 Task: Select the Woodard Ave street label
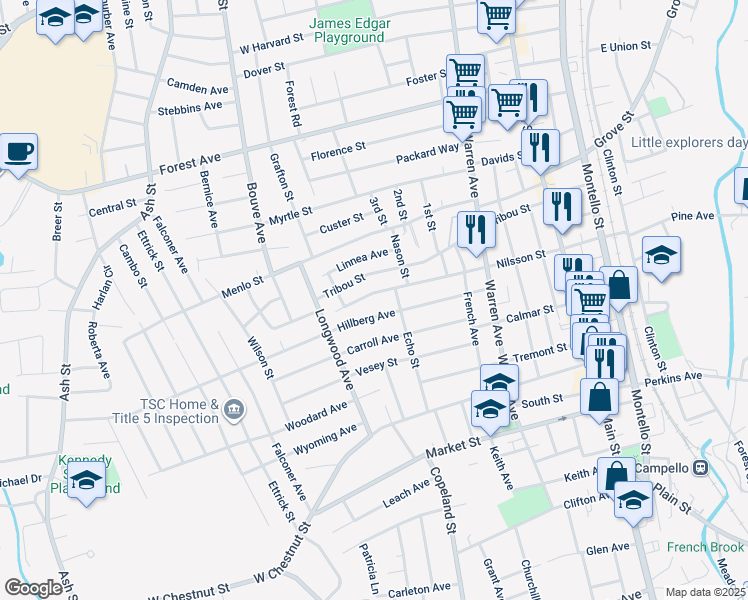click(316, 416)
